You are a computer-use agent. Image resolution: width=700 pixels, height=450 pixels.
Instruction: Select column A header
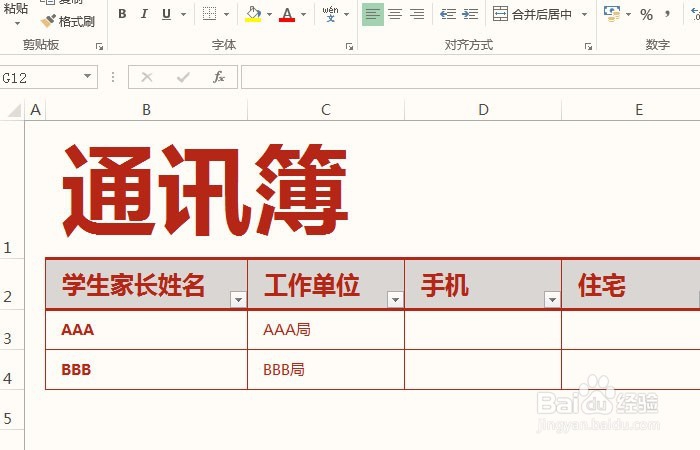click(x=35, y=110)
